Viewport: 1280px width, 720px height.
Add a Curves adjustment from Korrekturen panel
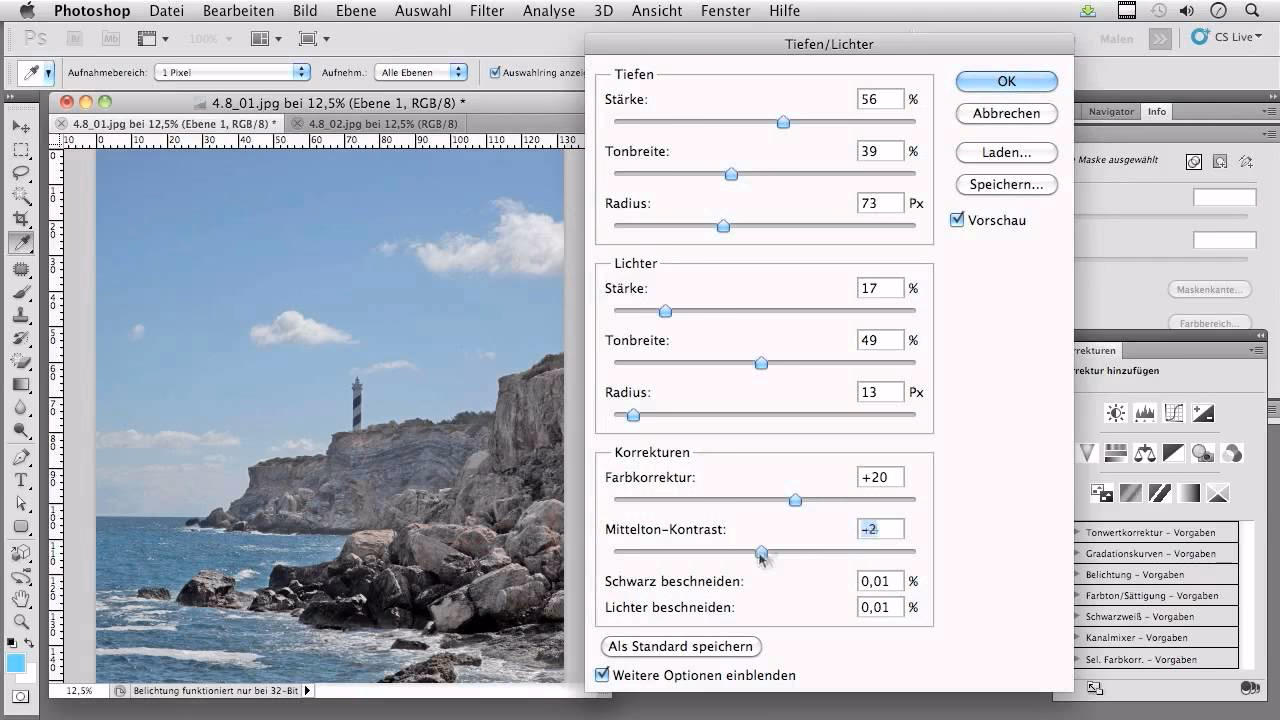pos(1174,413)
